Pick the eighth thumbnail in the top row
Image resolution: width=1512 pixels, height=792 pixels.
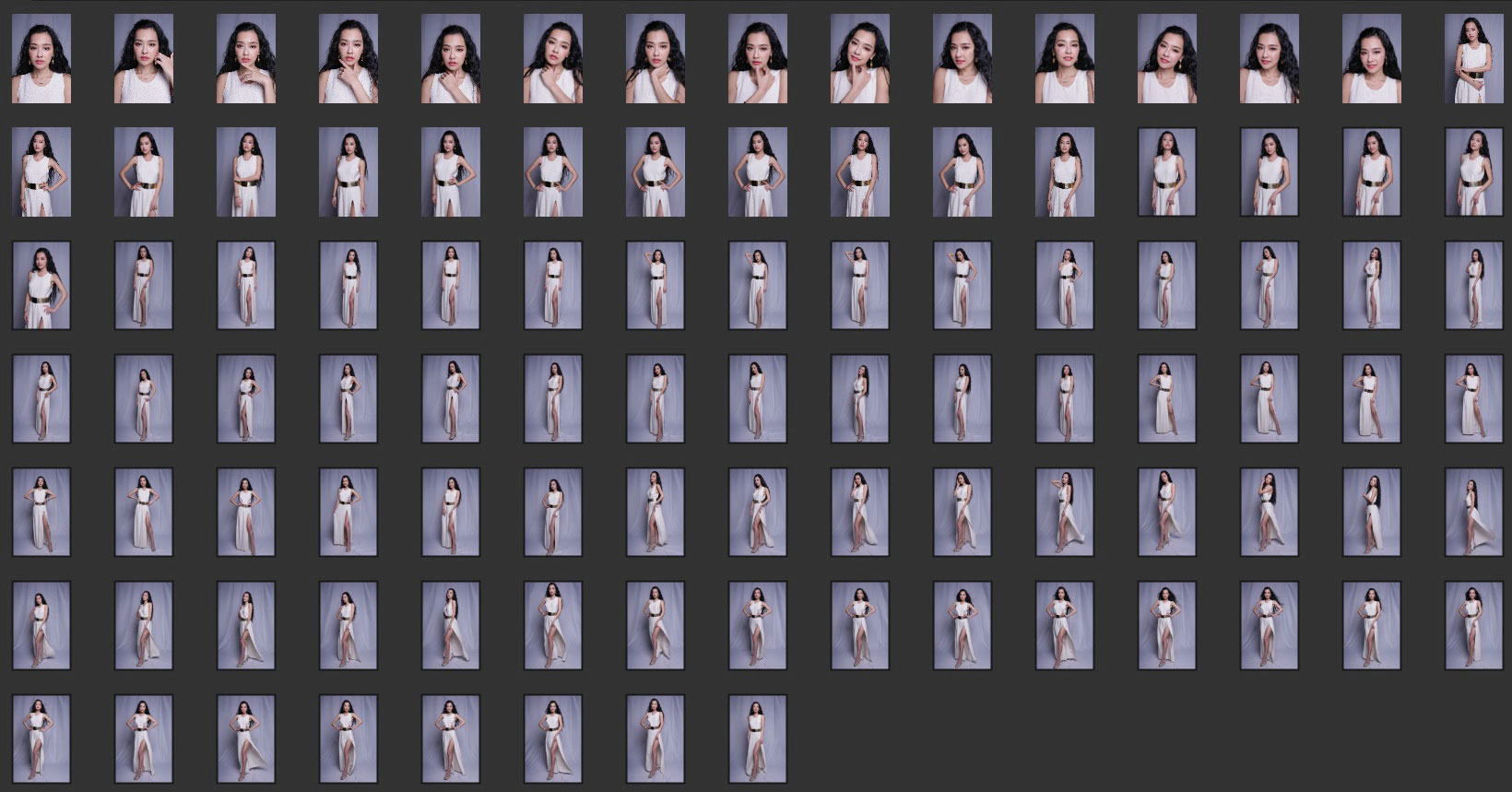coord(758,58)
